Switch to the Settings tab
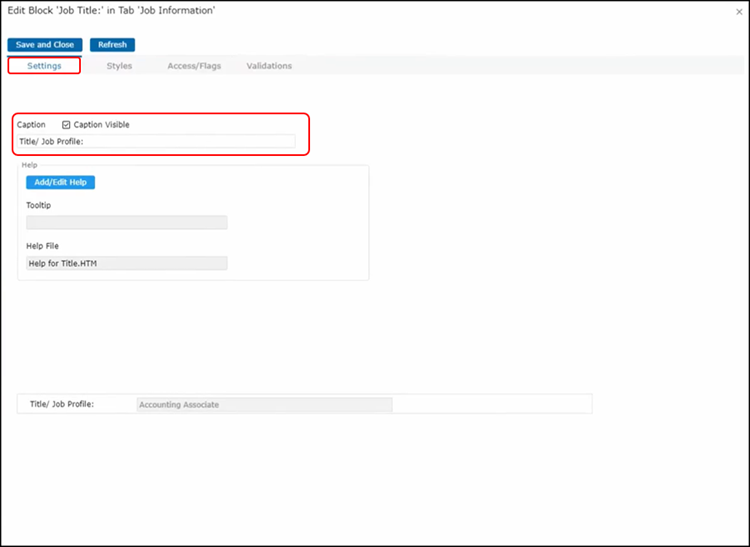750x547 pixels. 44,66
